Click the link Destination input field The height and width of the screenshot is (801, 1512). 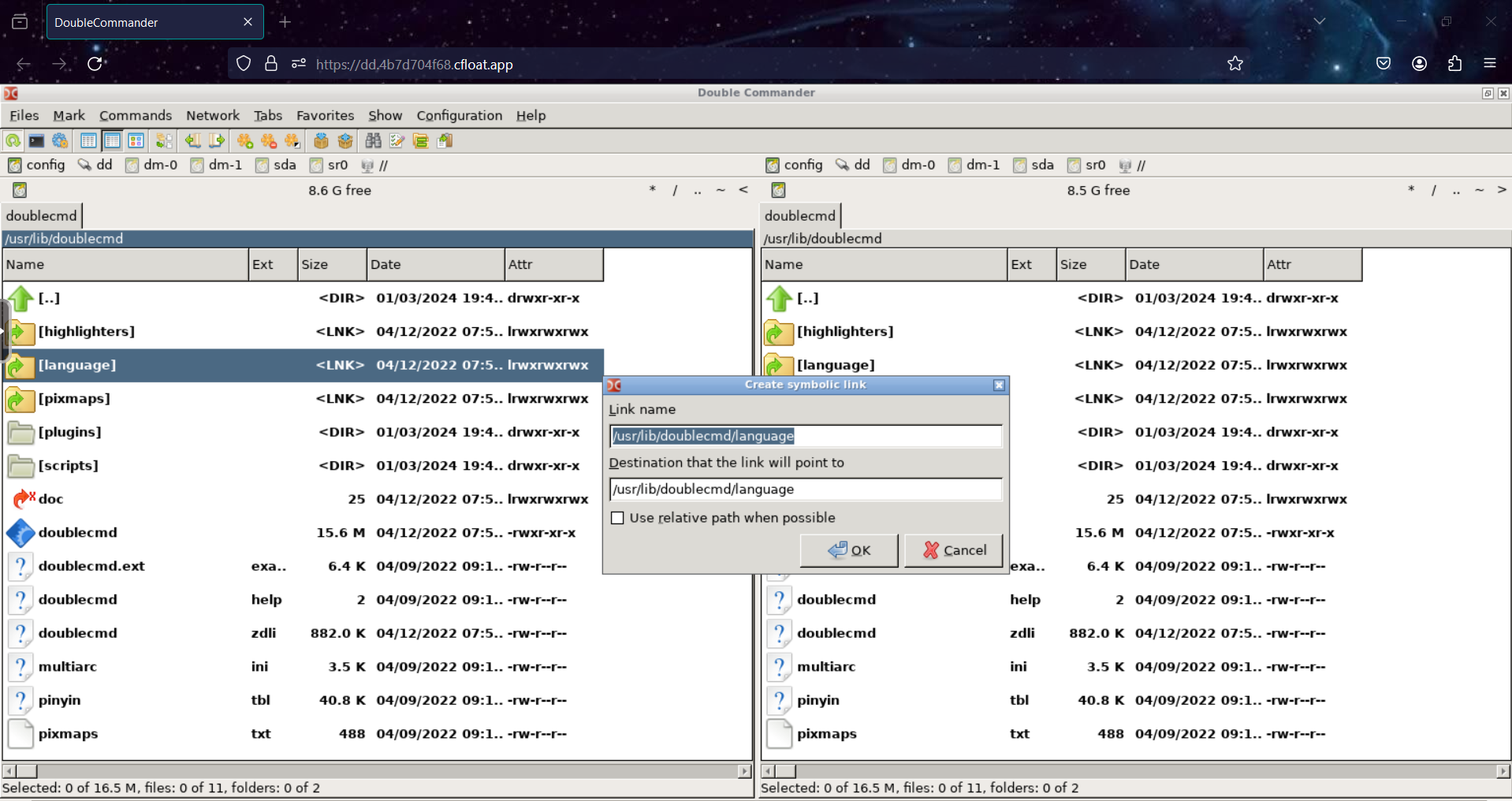click(806, 489)
